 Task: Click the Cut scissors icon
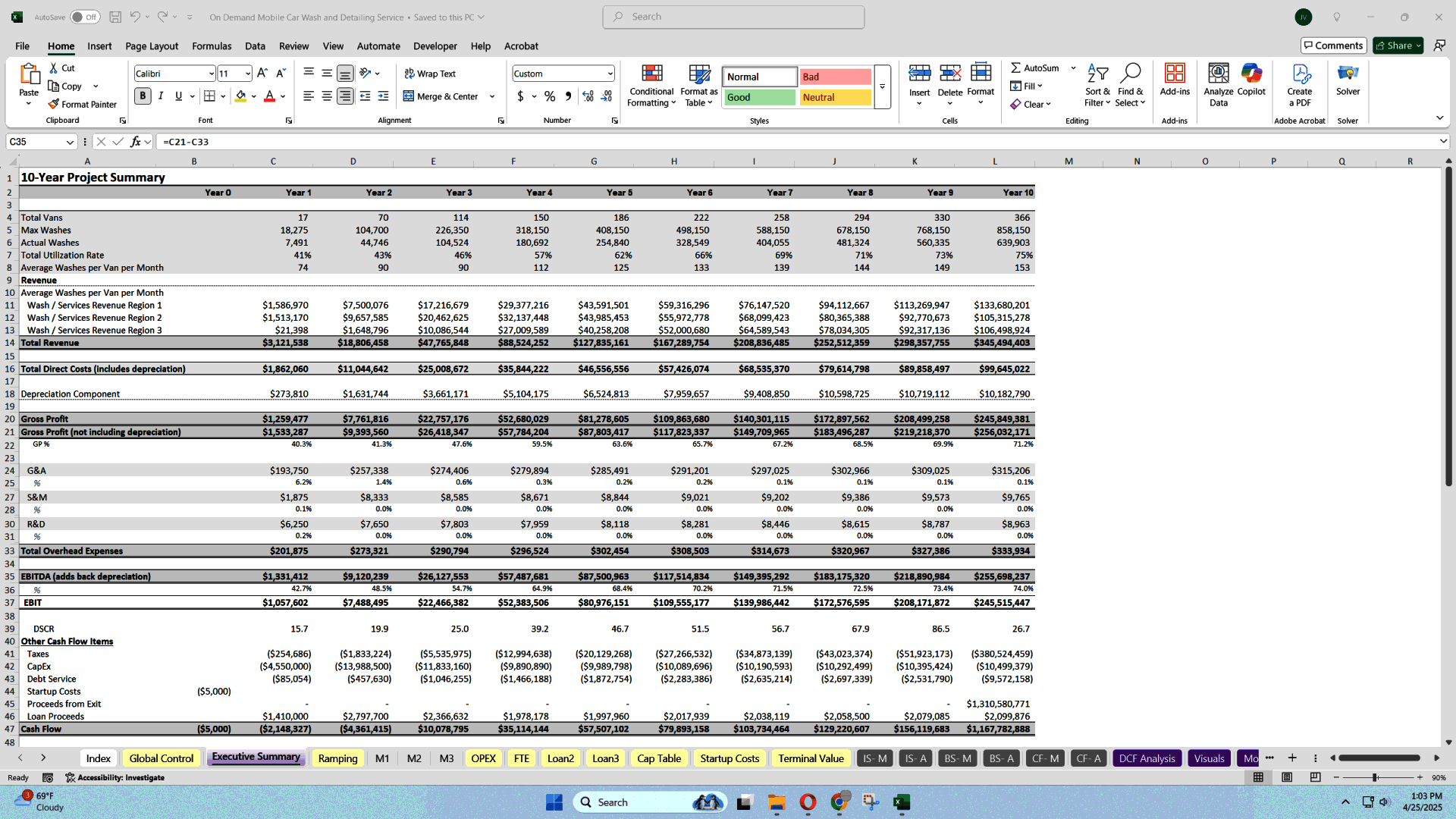tap(53, 67)
